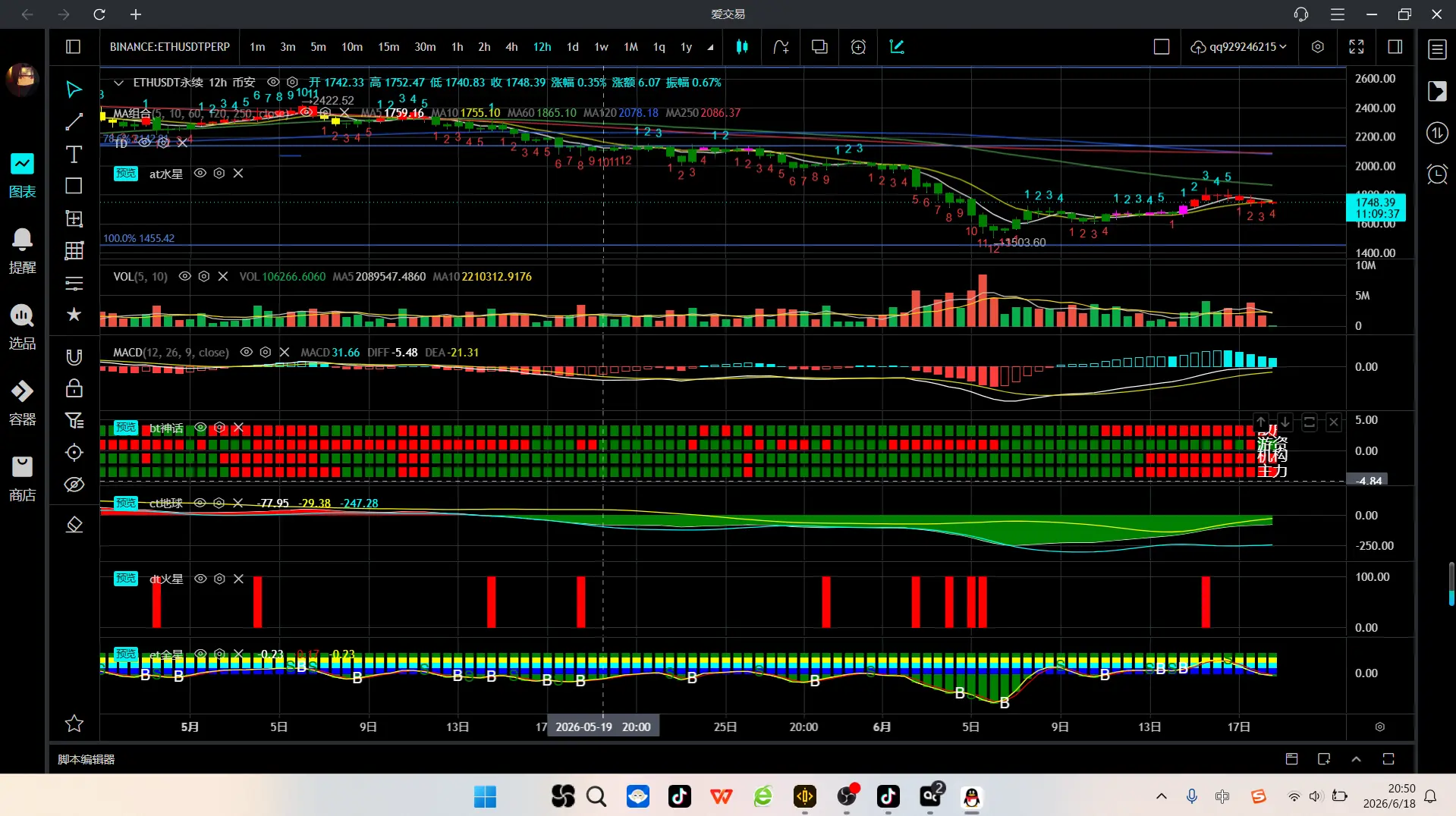
Task: Open the 图表 chart section
Action: pyautogui.click(x=22, y=176)
